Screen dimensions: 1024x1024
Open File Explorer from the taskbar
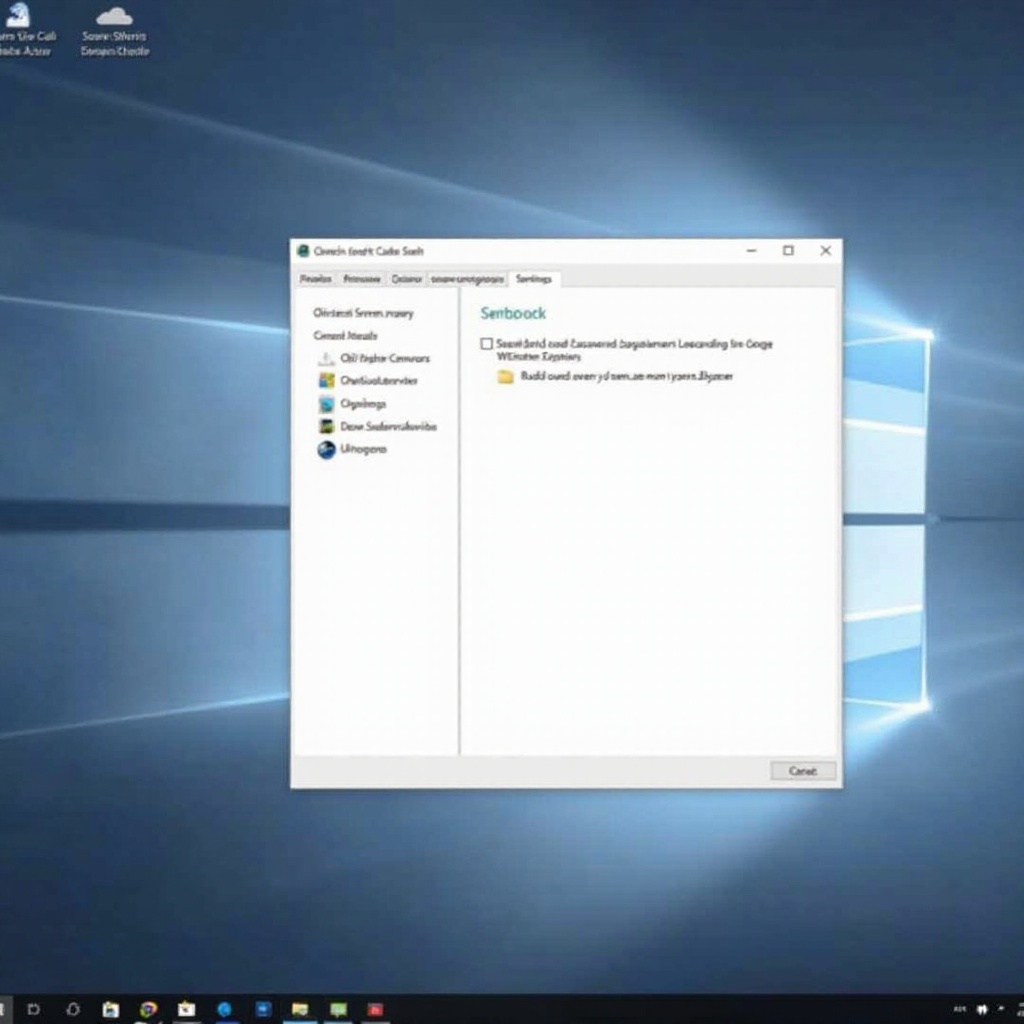click(x=300, y=1010)
